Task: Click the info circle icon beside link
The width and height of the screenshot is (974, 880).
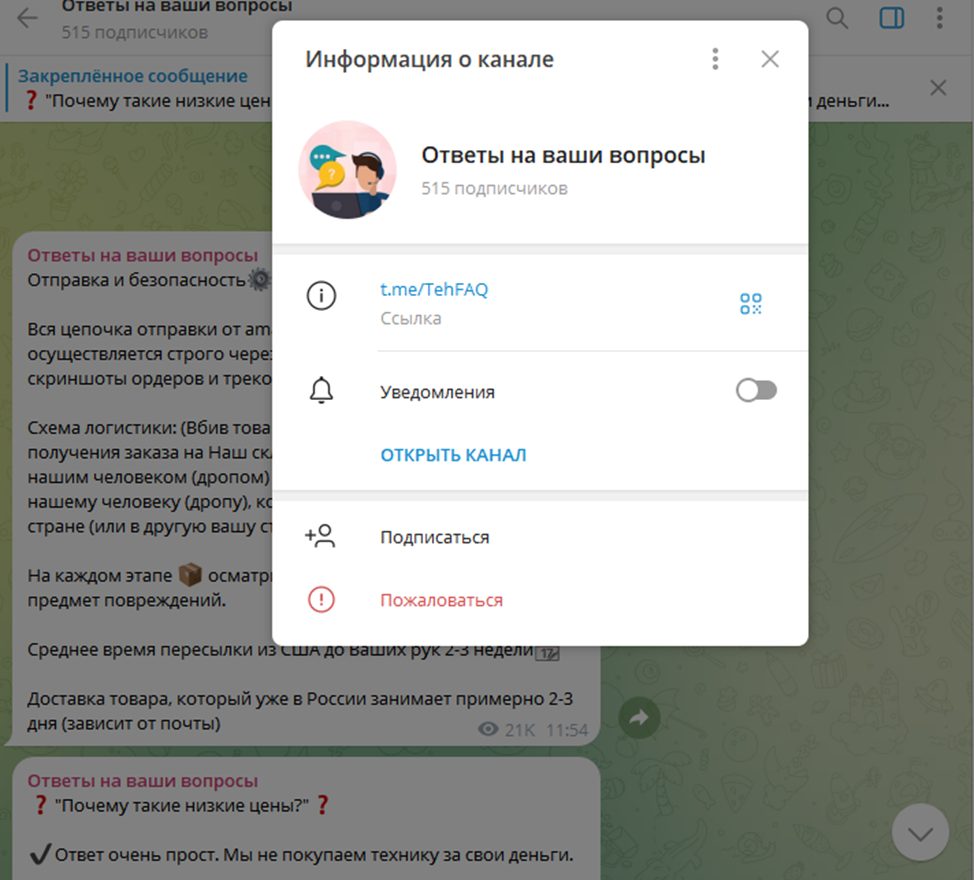Action: pyautogui.click(x=321, y=296)
